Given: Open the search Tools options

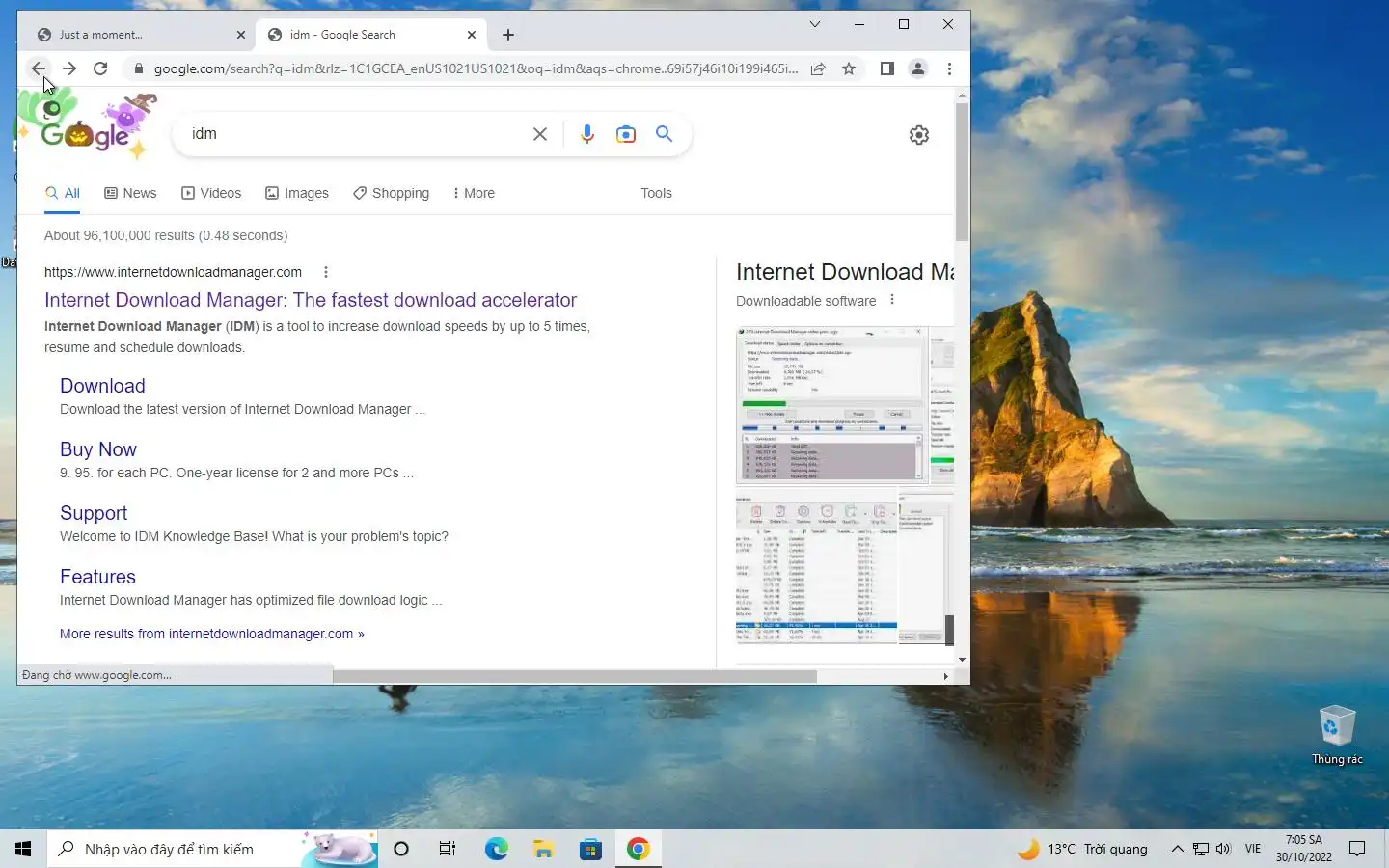Looking at the screenshot, I should click(x=656, y=193).
